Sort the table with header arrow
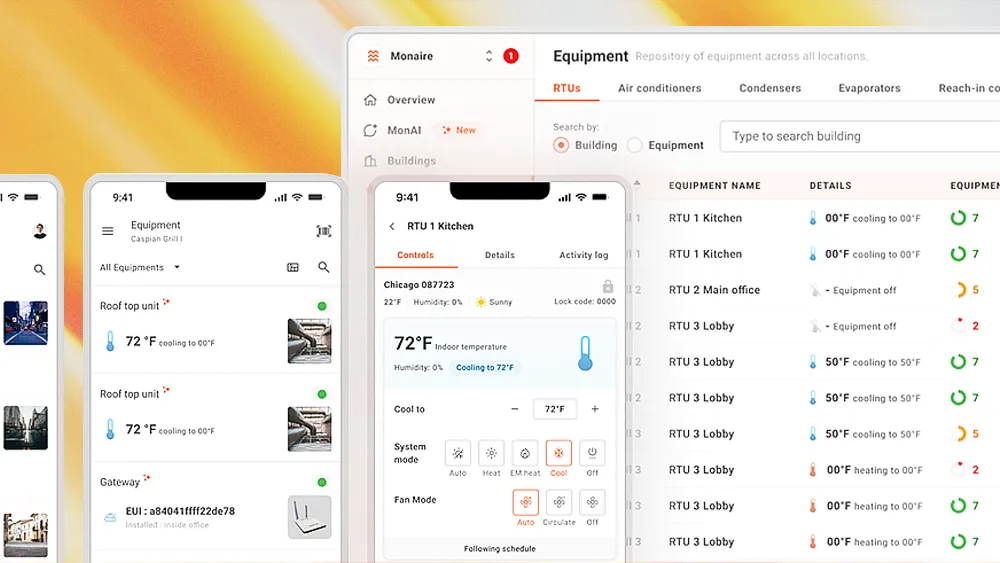This screenshot has width=1000, height=563. click(636, 184)
